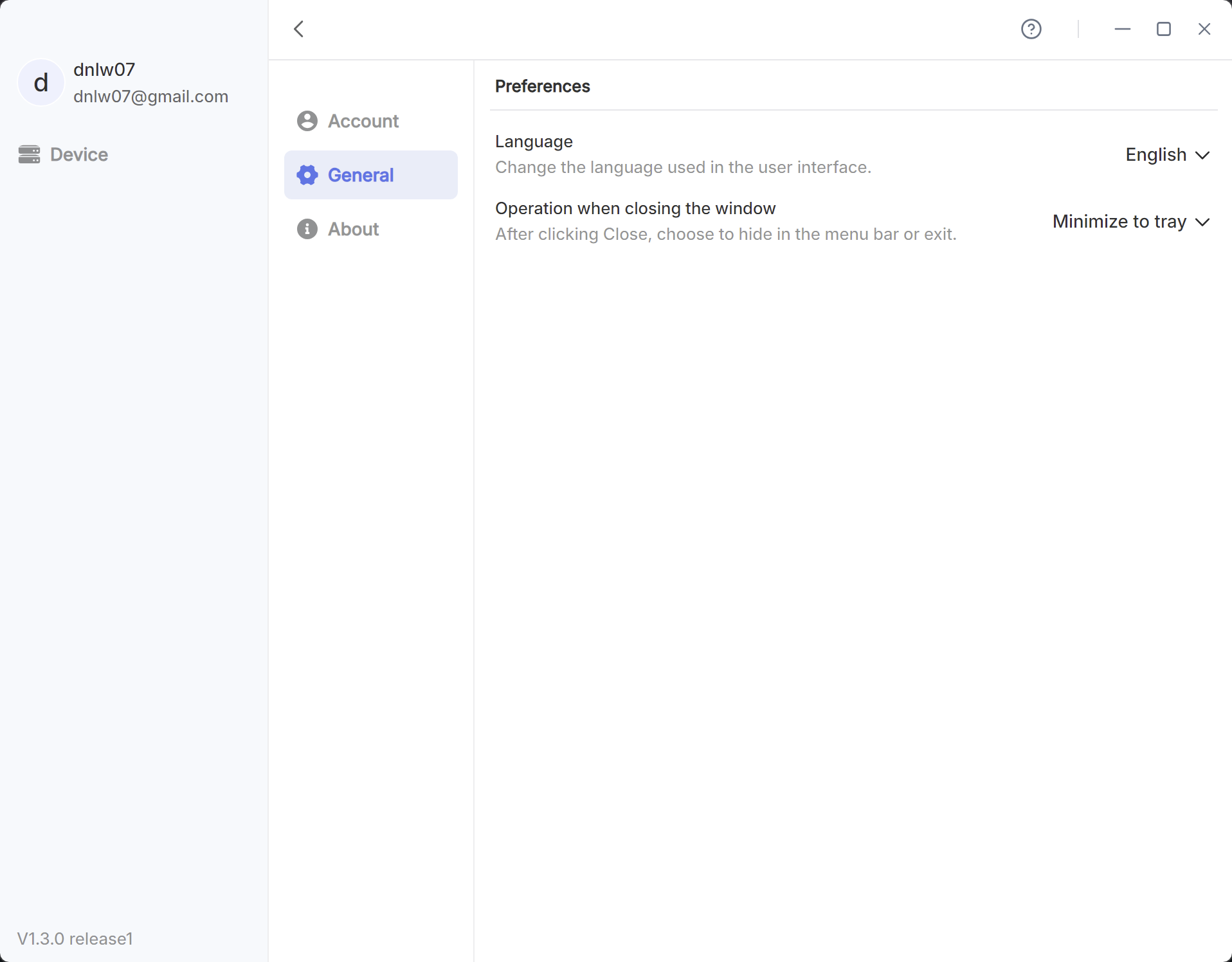Click the back arrow icon
1232x962 pixels.
coord(299,29)
